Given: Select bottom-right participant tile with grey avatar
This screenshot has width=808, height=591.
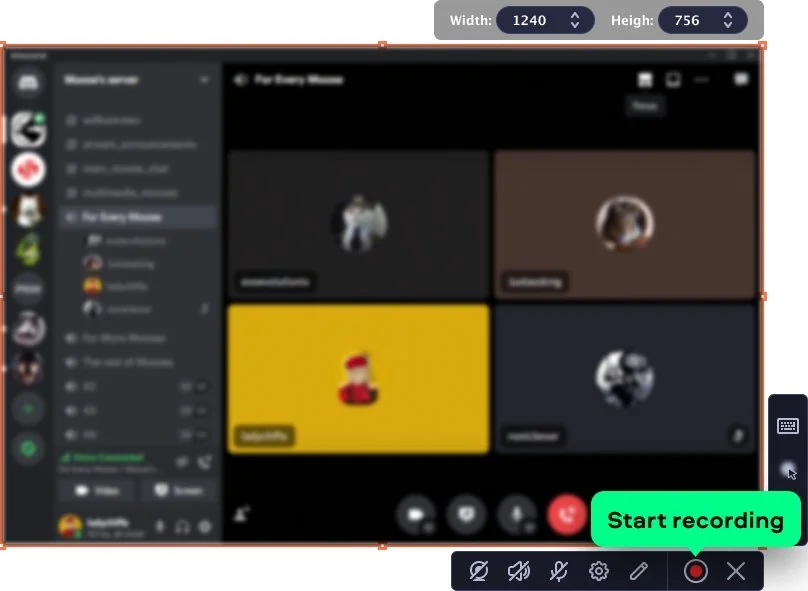Looking at the screenshot, I should coord(625,379).
